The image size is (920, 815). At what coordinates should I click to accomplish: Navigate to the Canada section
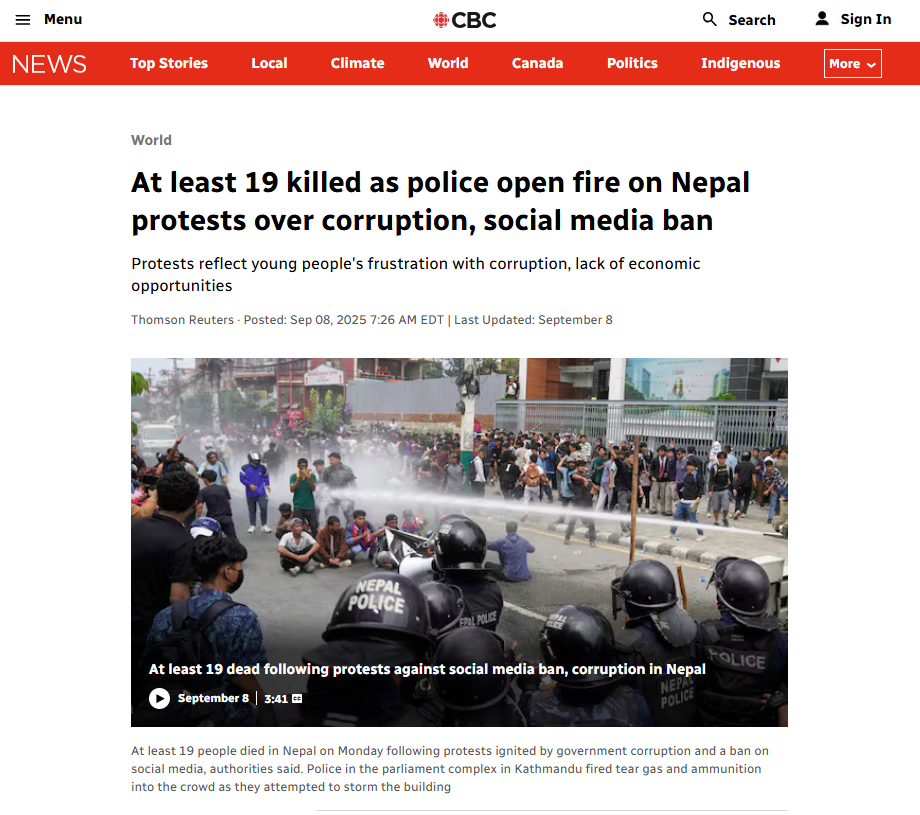pyautogui.click(x=537, y=63)
